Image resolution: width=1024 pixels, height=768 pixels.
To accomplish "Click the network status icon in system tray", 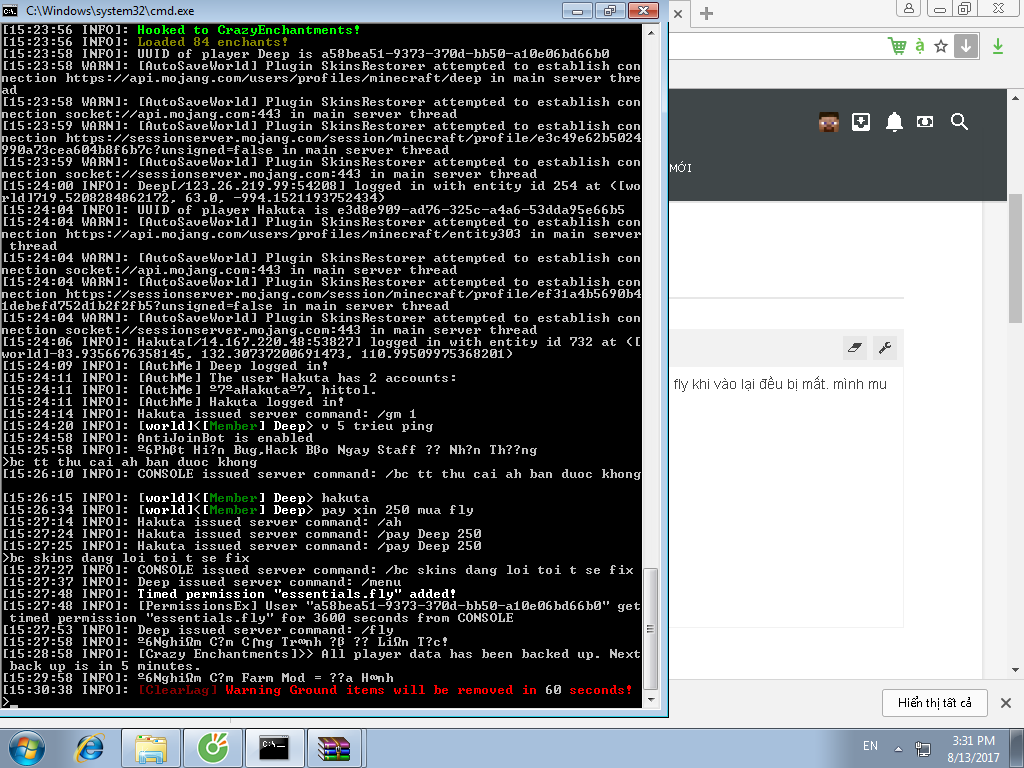I will click(922, 749).
